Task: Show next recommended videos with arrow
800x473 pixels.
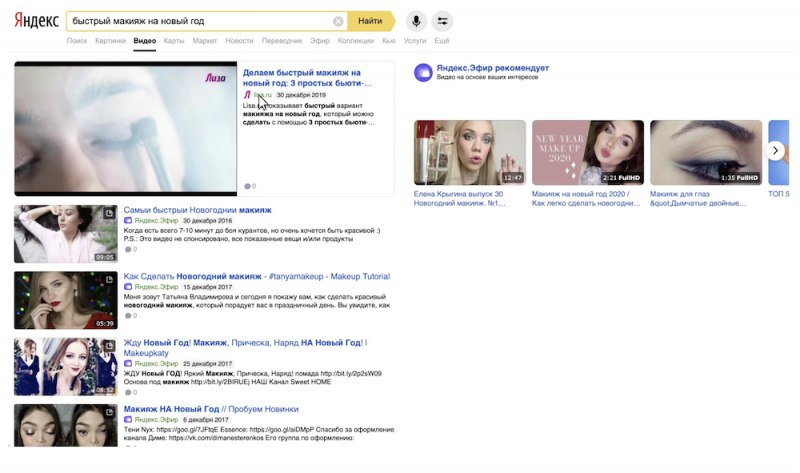Action: click(x=775, y=151)
